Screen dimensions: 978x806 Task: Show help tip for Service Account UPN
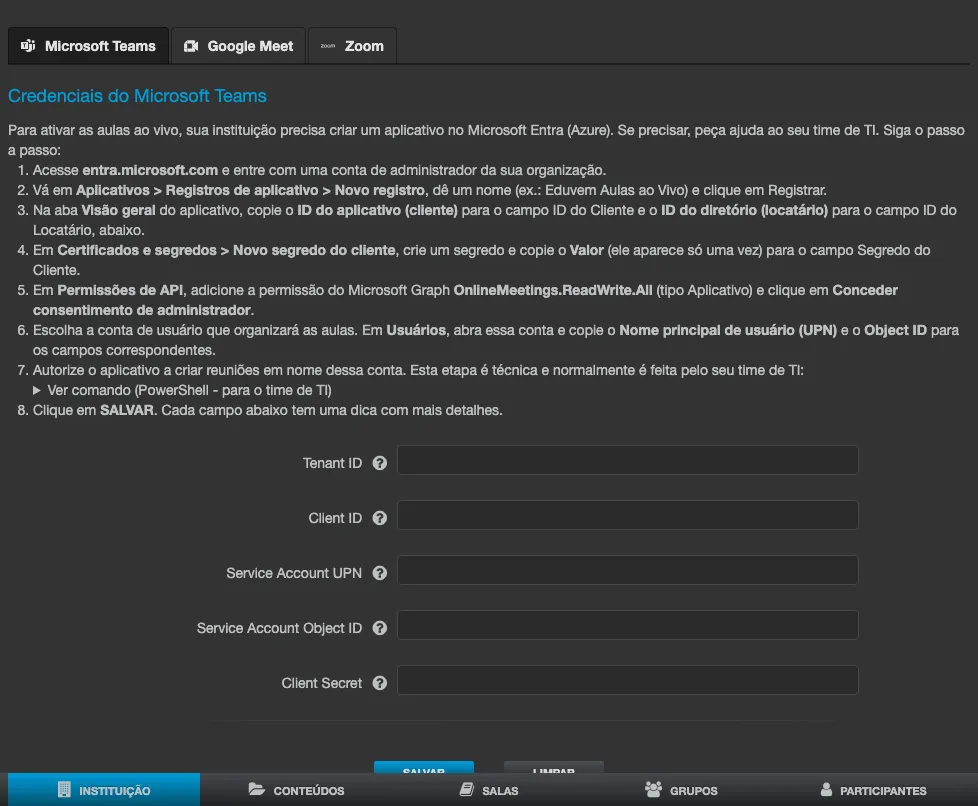[380, 573]
